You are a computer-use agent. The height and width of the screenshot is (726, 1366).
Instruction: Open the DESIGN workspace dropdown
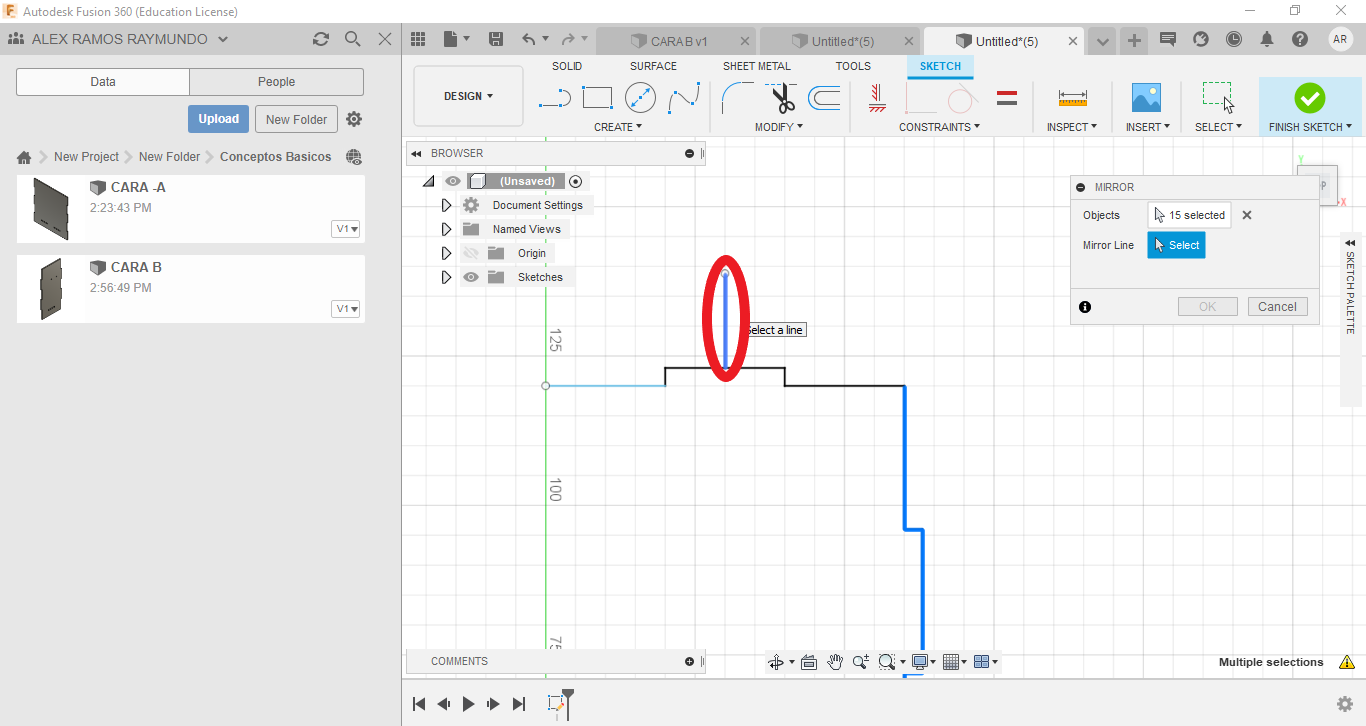pyautogui.click(x=469, y=96)
